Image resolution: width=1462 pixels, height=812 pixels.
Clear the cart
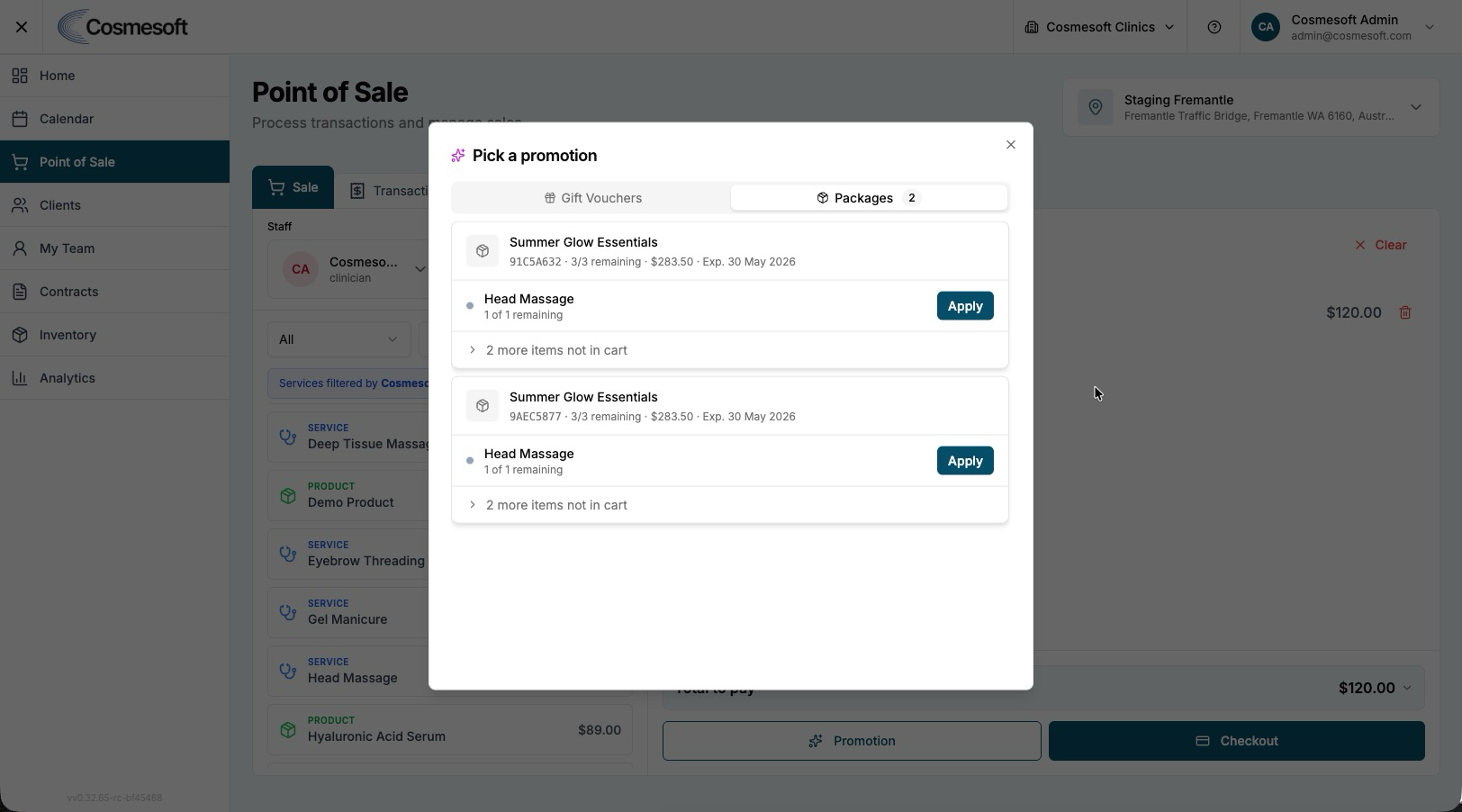pos(1381,245)
